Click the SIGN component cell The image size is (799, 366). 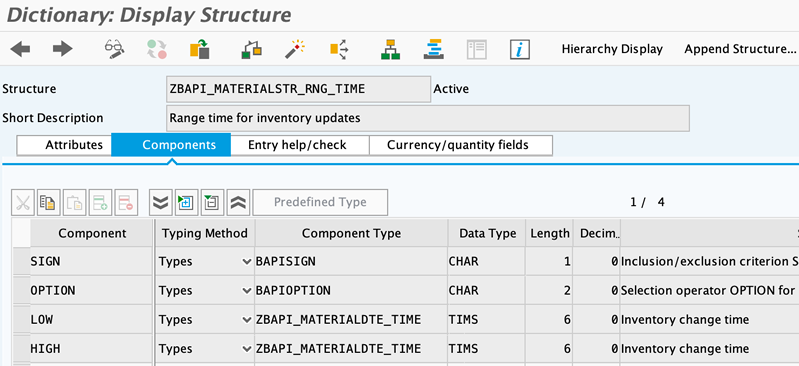click(91, 262)
